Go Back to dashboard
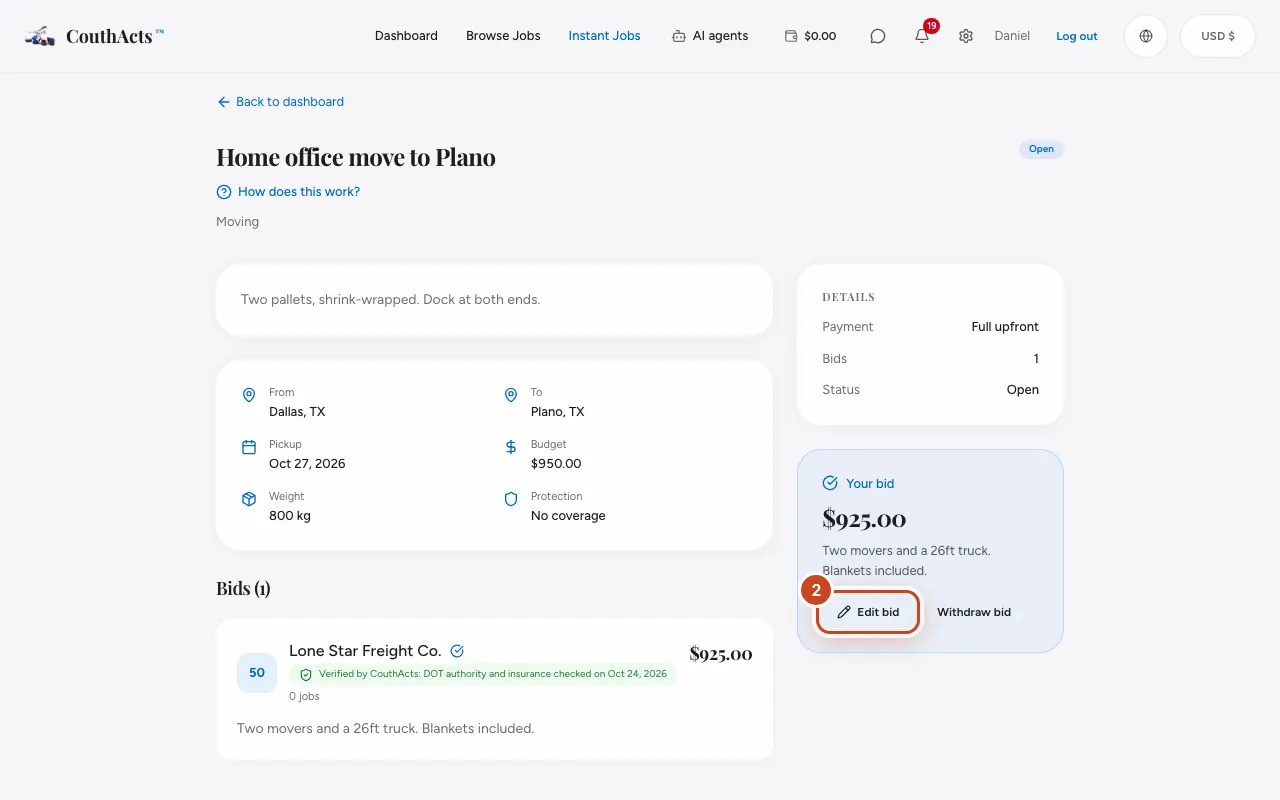This screenshot has height=800, width=1280. pos(280,102)
